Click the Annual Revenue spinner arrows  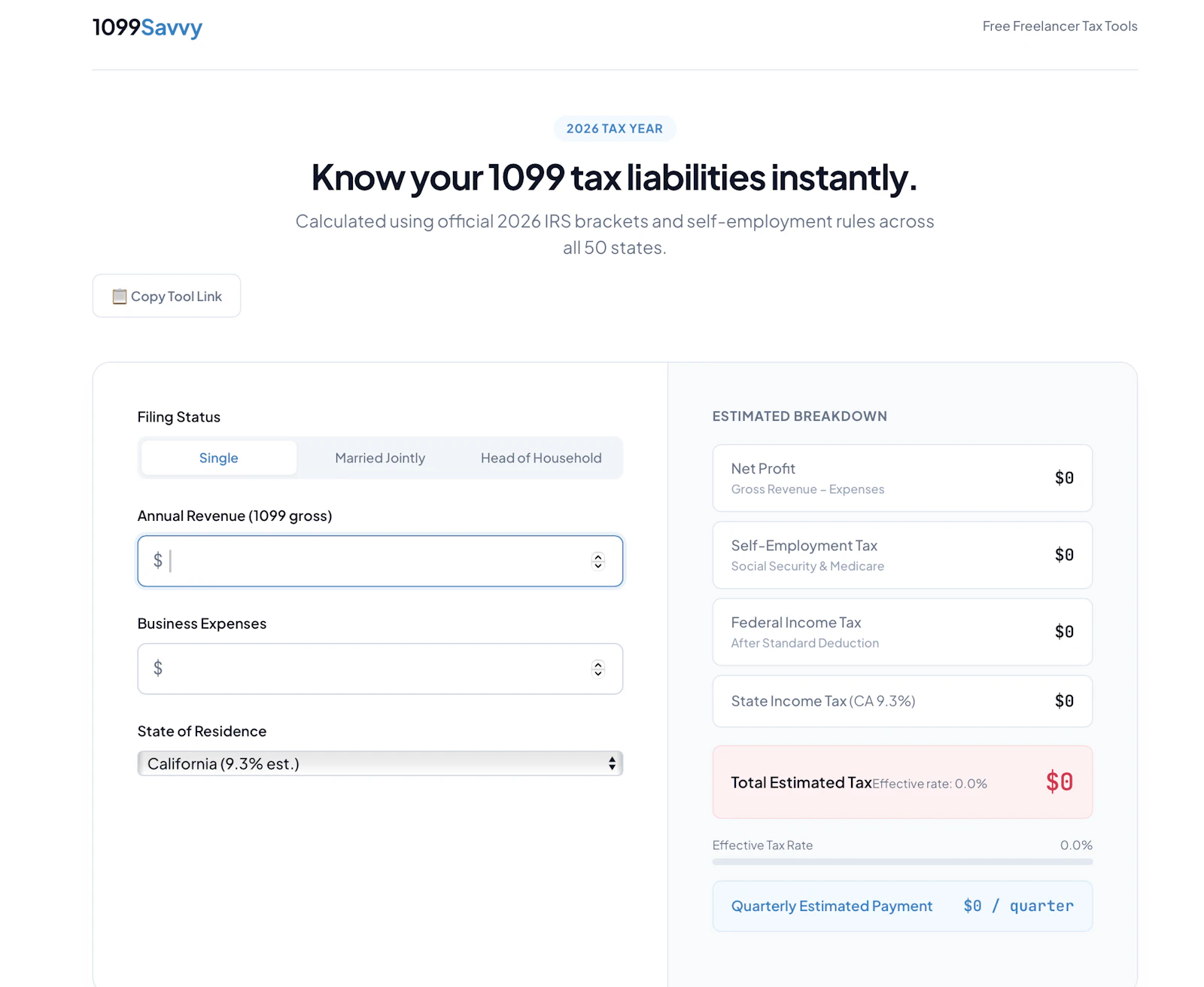point(598,561)
